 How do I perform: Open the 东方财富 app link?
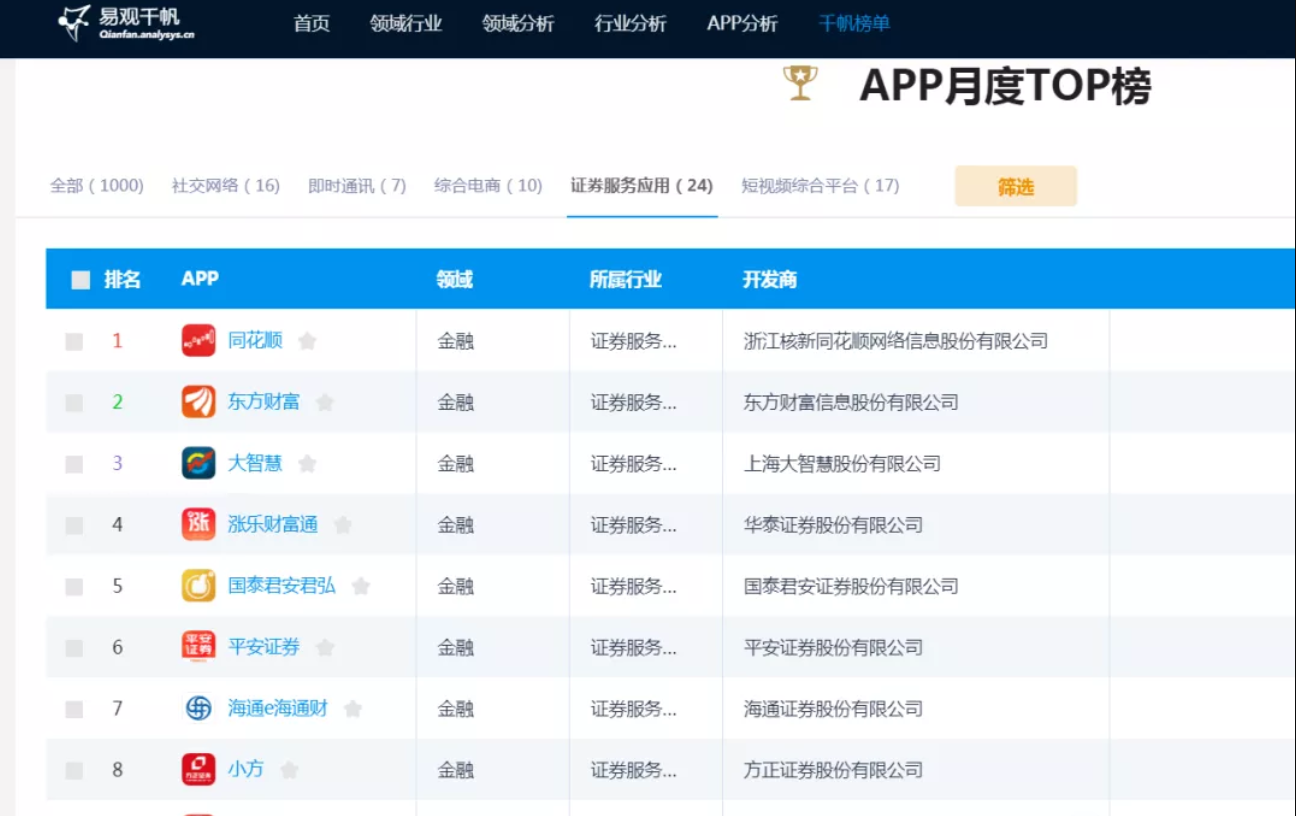(264, 401)
